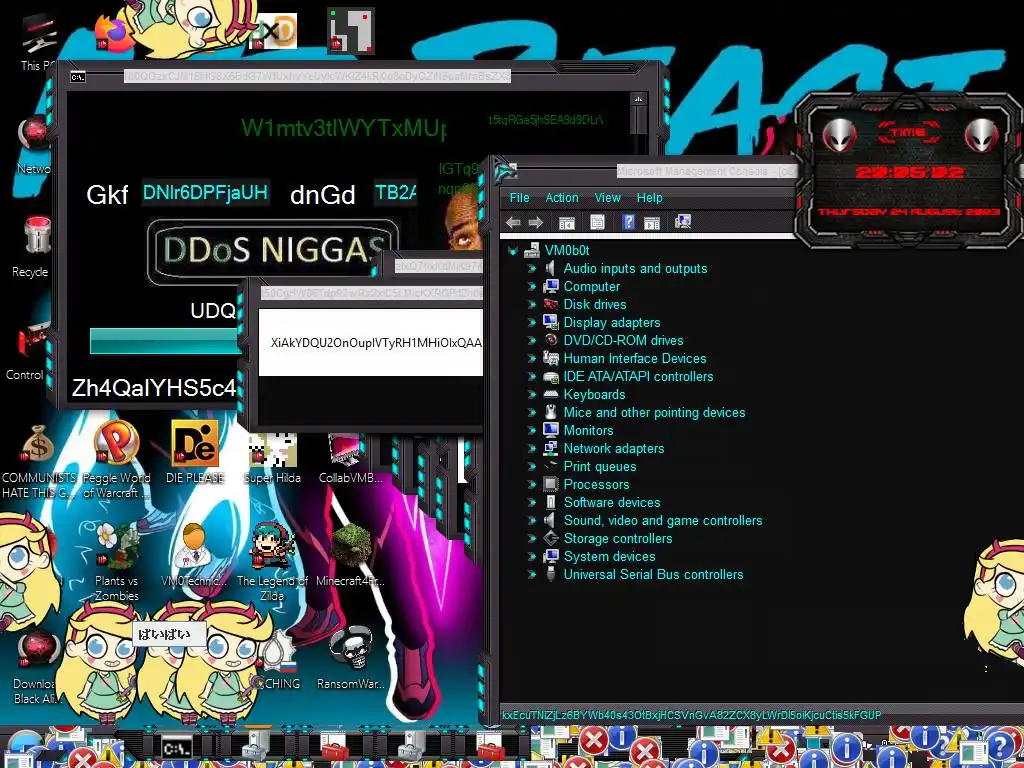Image resolution: width=1024 pixels, height=768 pixels.
Task: Toggle the Show/Hide Action Pane toolbar icon
Action: pyautogui.click(x=652, y=223)
